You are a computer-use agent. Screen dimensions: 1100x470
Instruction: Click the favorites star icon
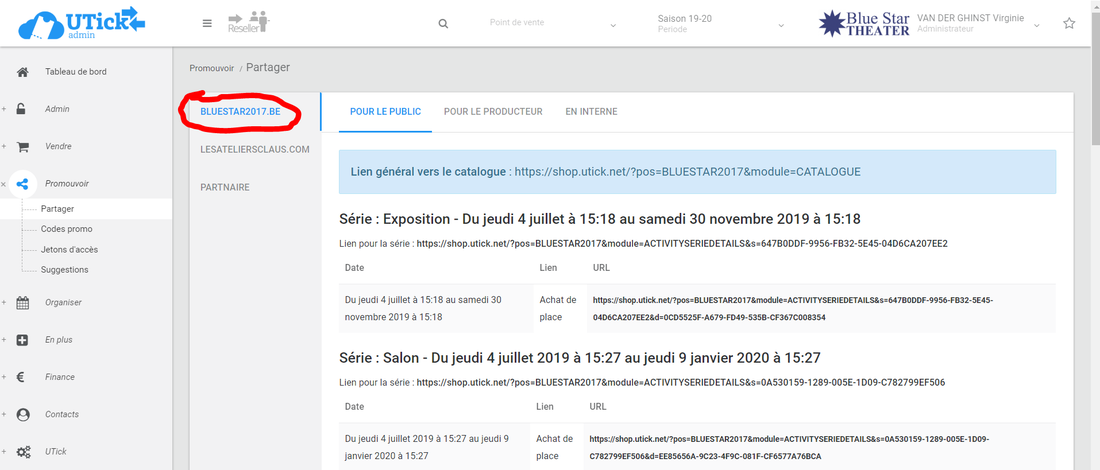tap(1069, 24)
